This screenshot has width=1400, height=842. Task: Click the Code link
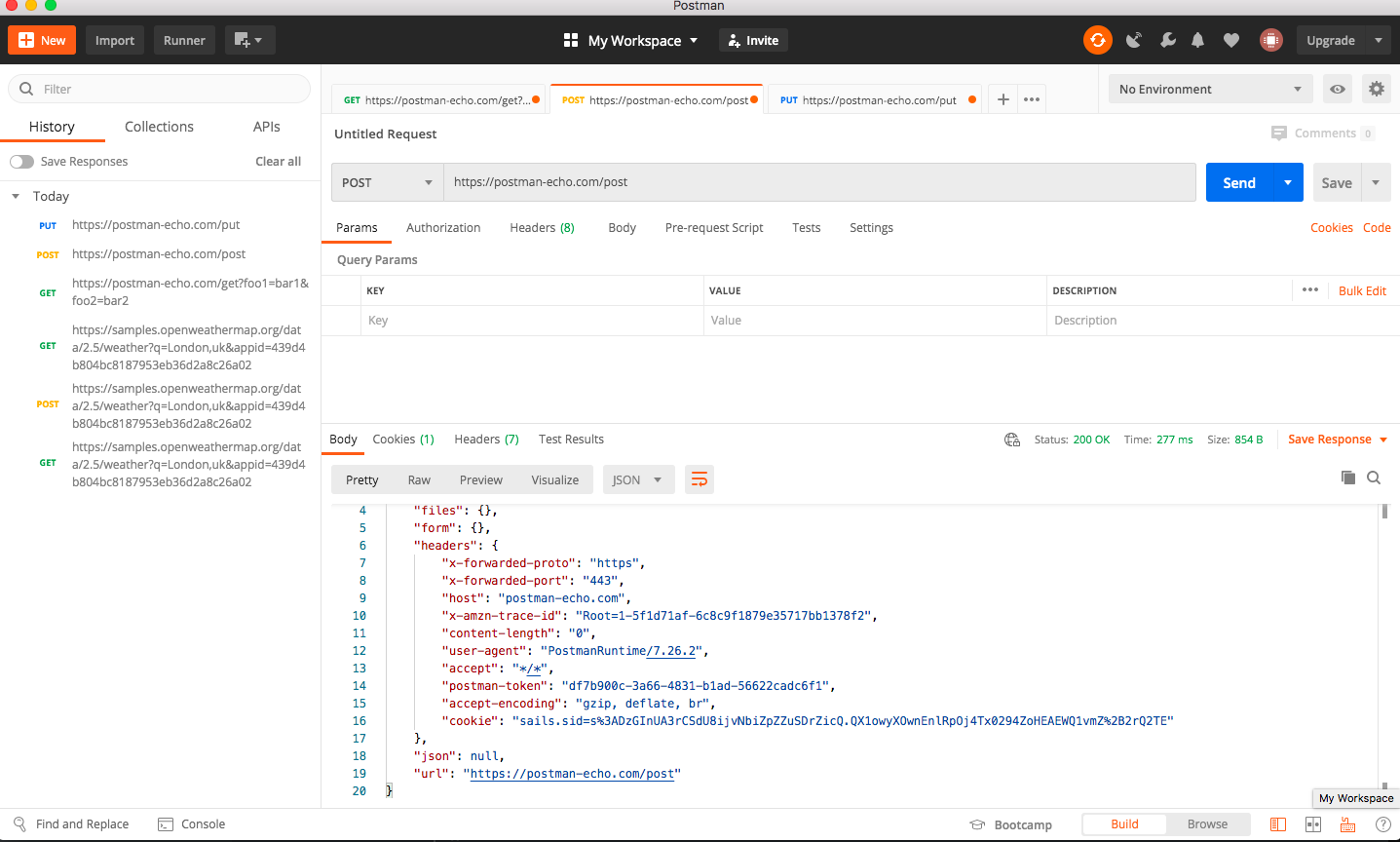[x=1377, y=227]
